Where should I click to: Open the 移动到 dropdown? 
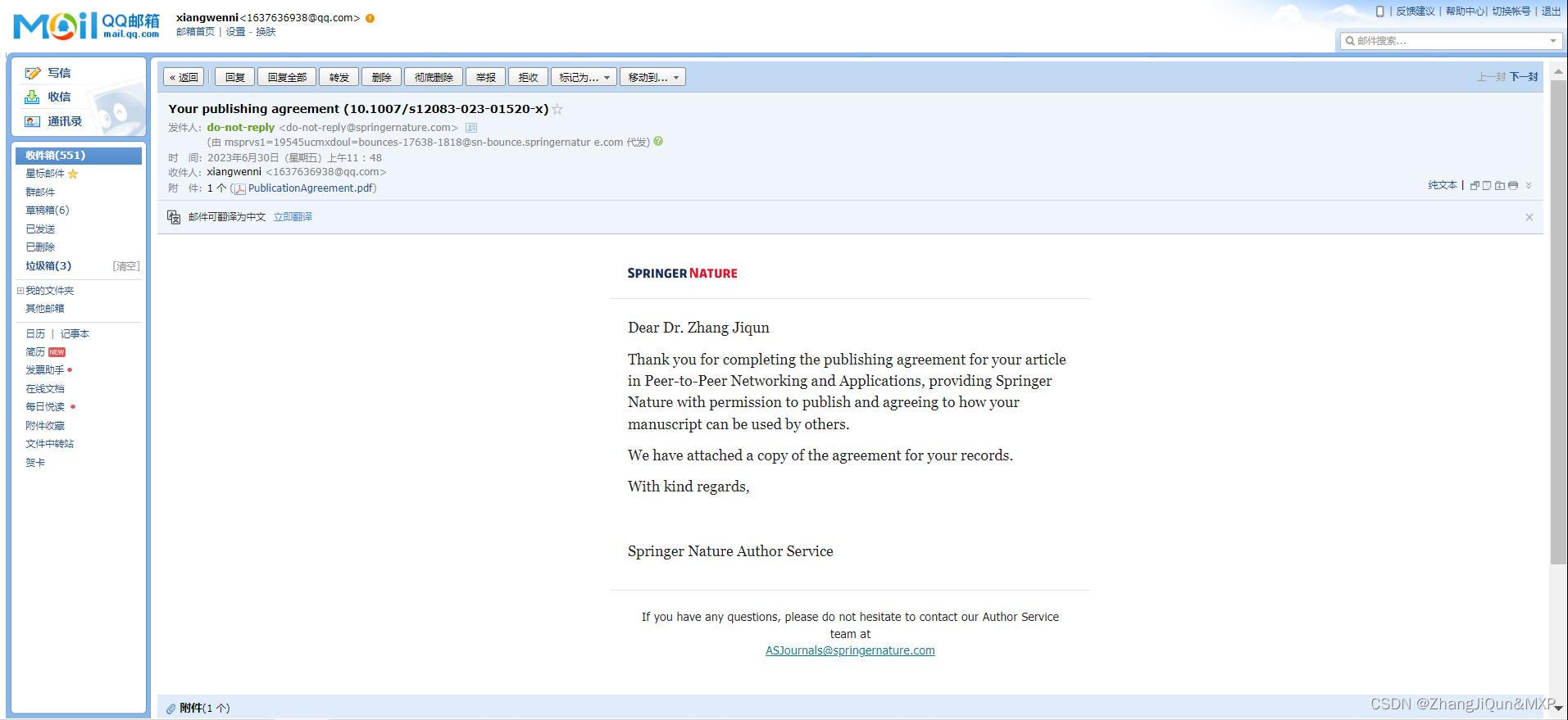653,77
